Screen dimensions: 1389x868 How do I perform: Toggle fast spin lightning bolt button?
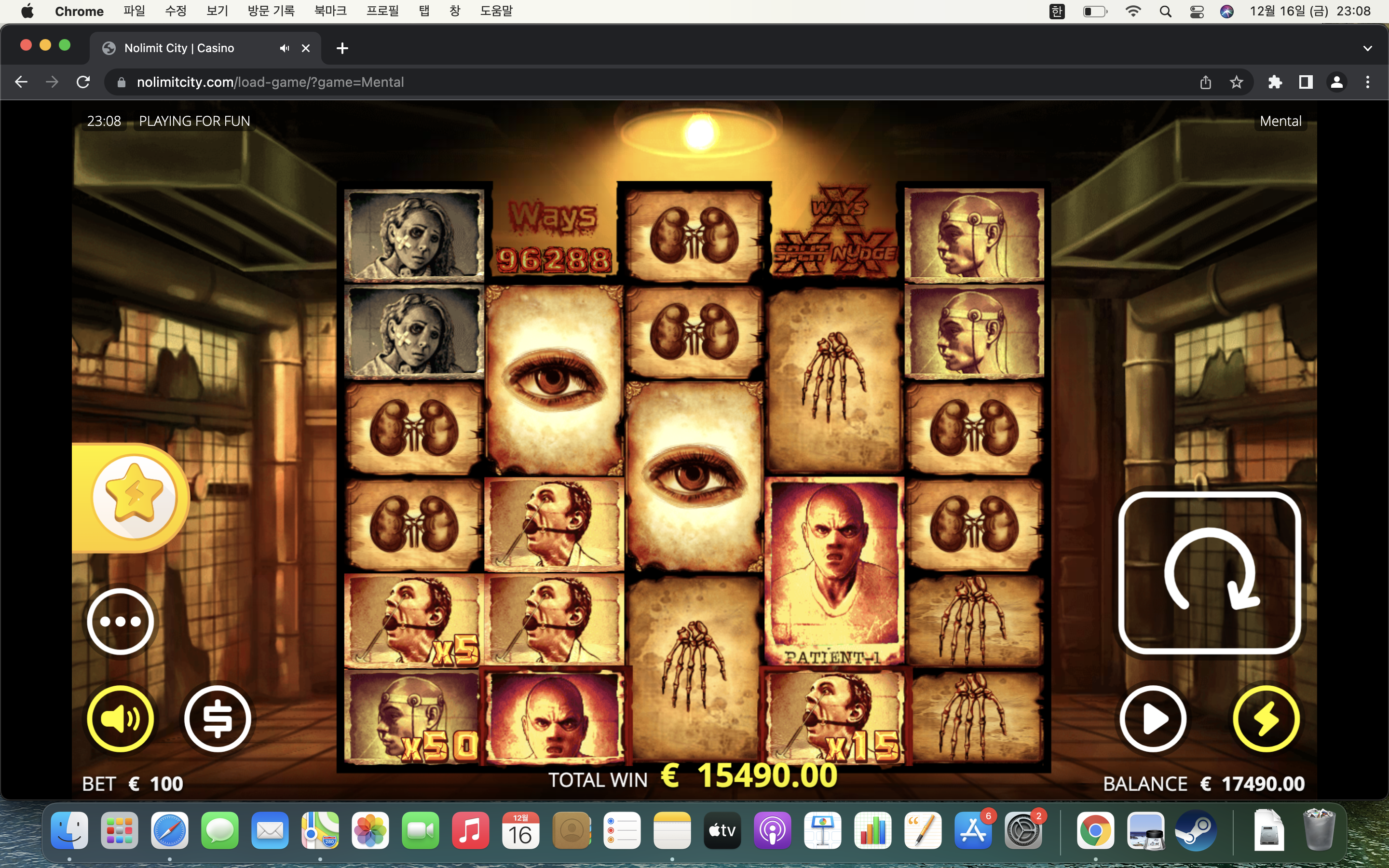point(1266,718)
